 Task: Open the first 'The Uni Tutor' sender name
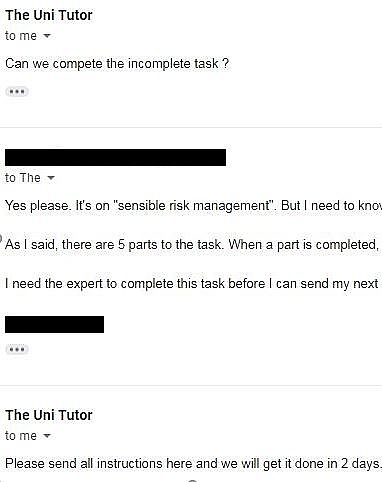click(x=49, y=15)
